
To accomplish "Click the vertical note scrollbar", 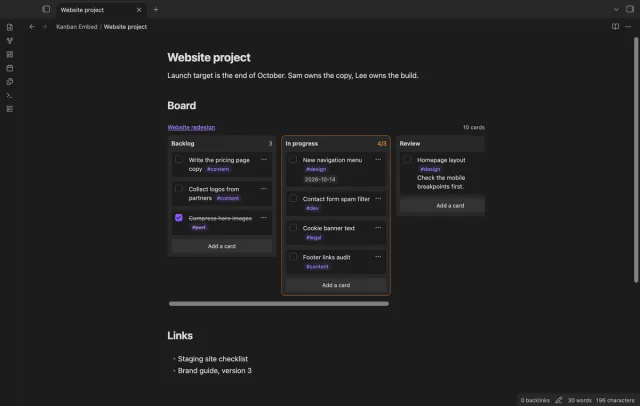I will [x=636, y=160].
